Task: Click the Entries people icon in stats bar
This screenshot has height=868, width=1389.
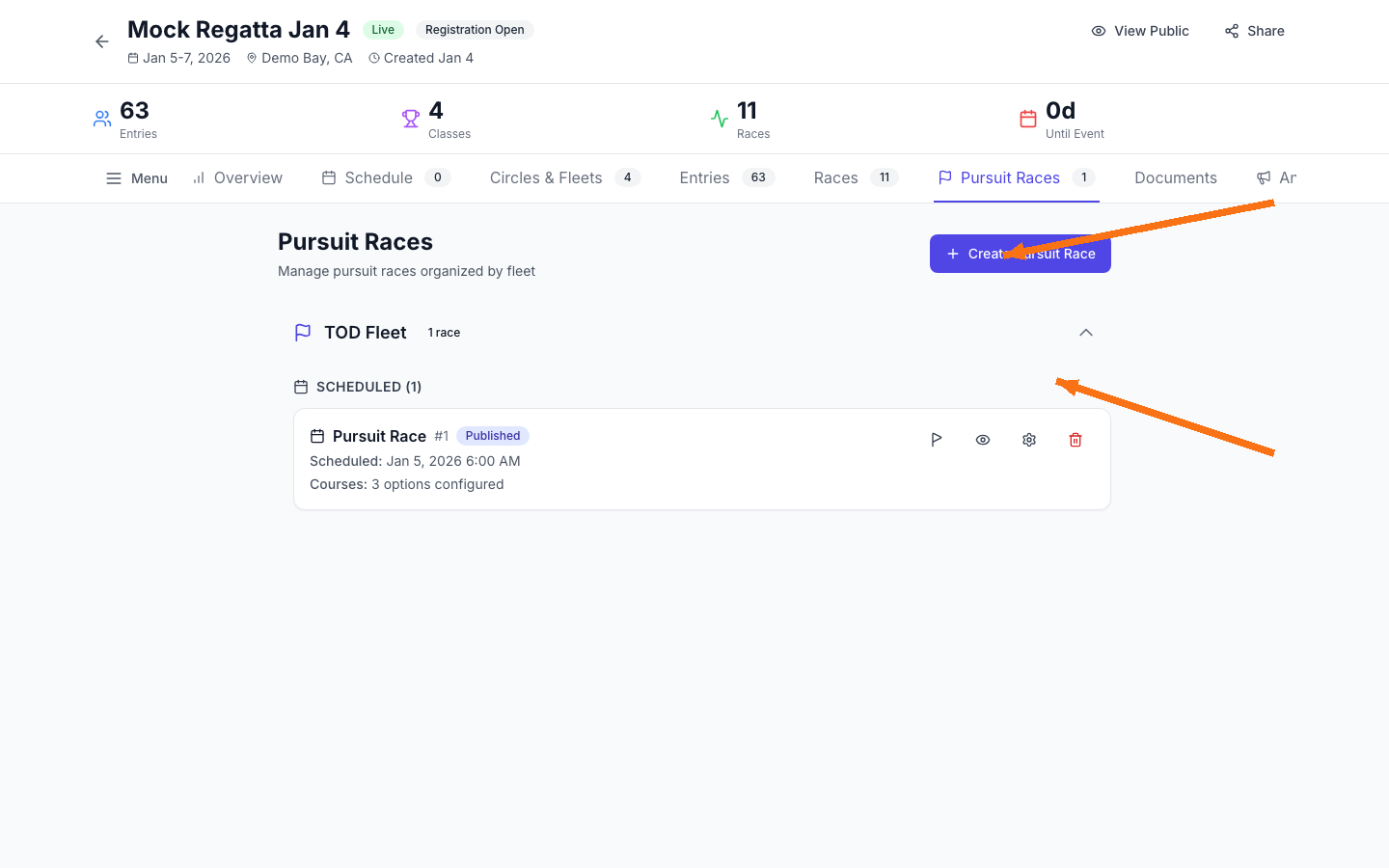Action: click(102, 118)
